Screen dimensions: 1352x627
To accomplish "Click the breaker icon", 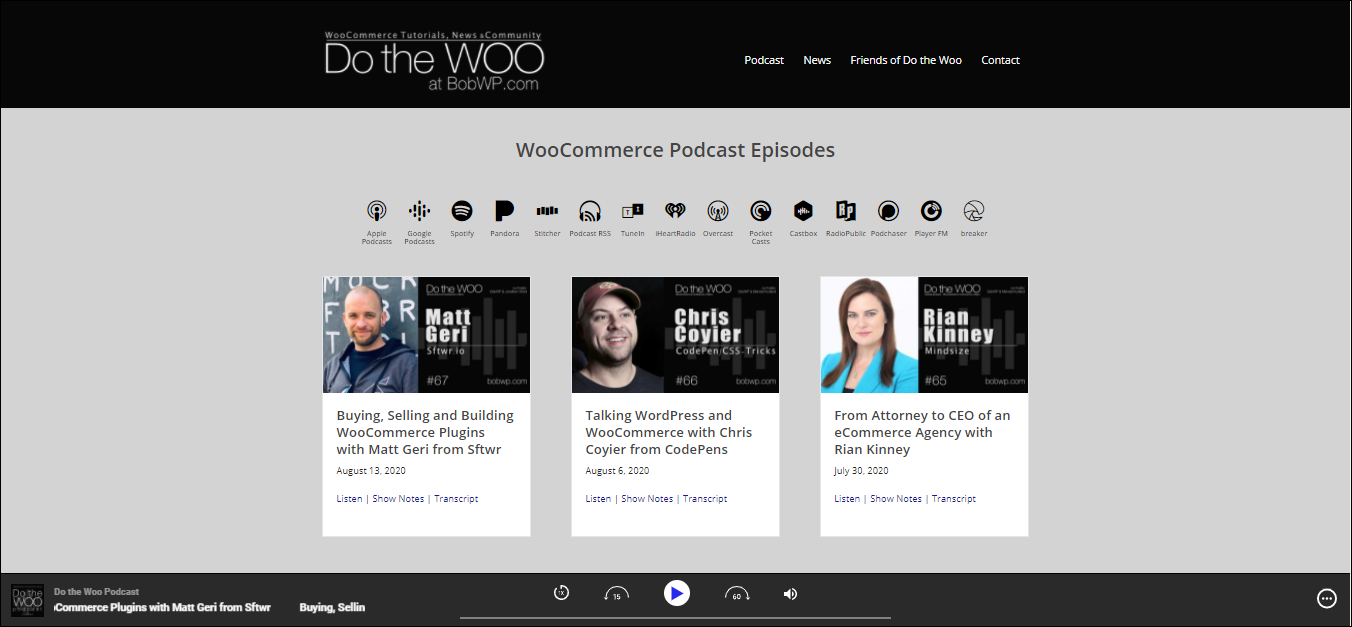I will coord(974,211).
